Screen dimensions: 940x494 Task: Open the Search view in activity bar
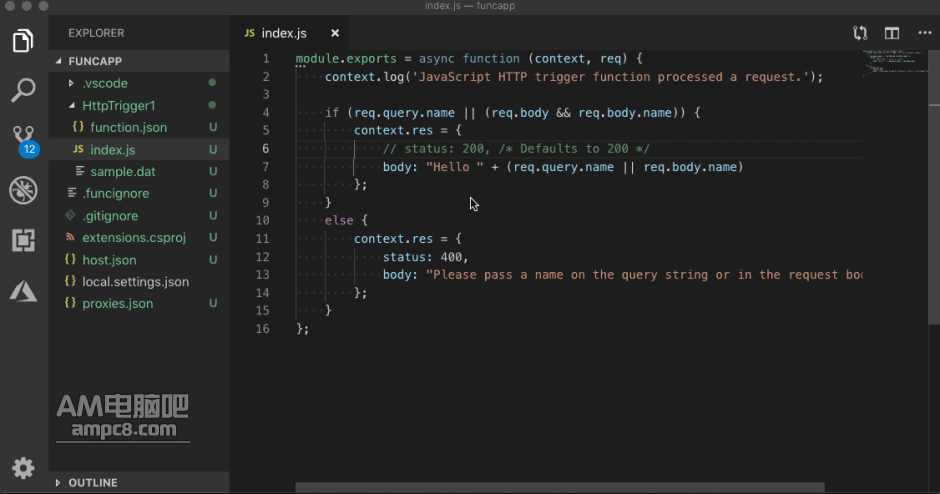(23, 90)
